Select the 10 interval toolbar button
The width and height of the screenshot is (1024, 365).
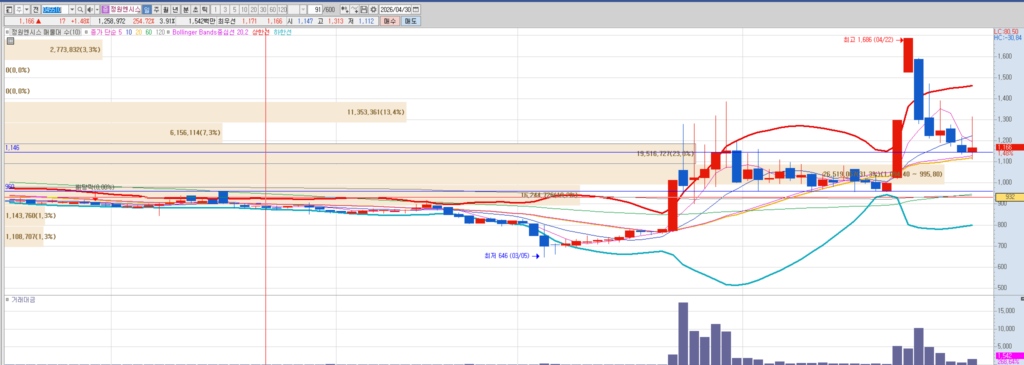pyautogui.click(x=244, y=10)
